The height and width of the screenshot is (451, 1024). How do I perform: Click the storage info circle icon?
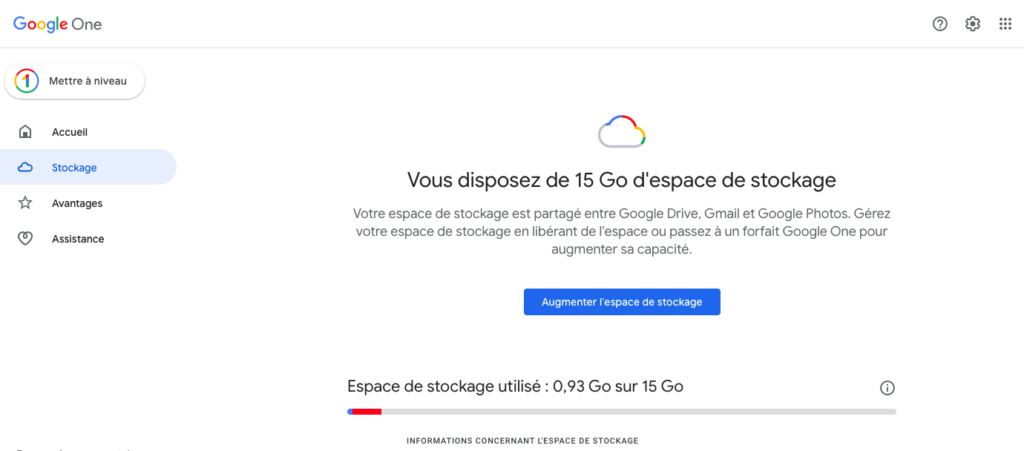[887, 388]
